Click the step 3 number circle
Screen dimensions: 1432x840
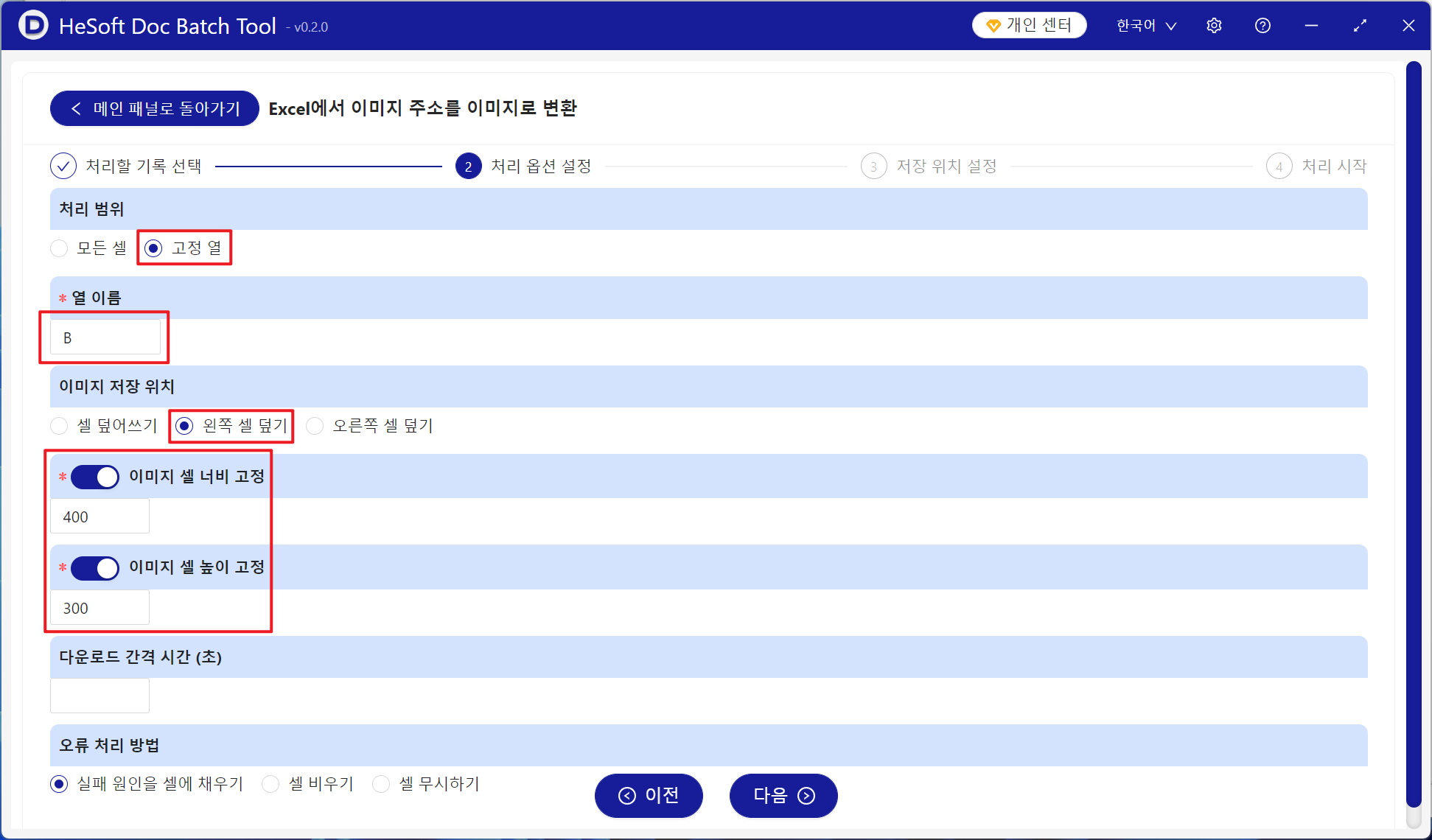pos(874,166)
